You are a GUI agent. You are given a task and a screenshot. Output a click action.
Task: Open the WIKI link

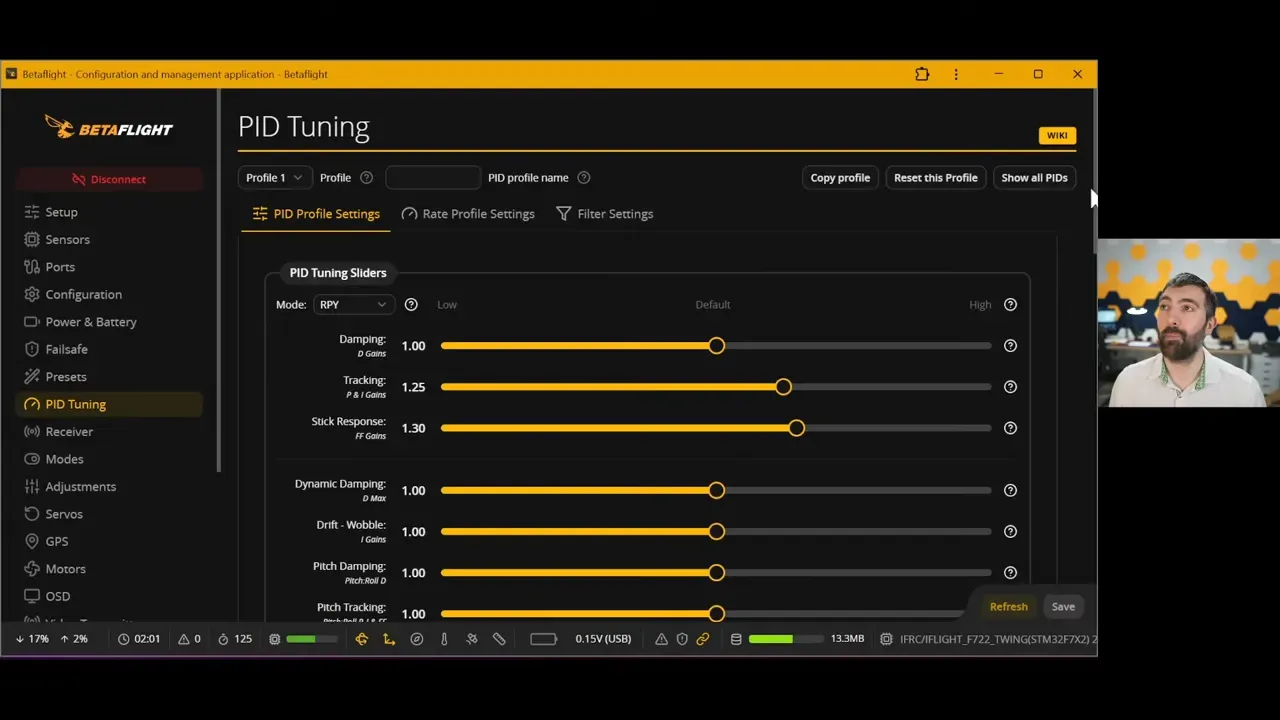[1057, 136]
